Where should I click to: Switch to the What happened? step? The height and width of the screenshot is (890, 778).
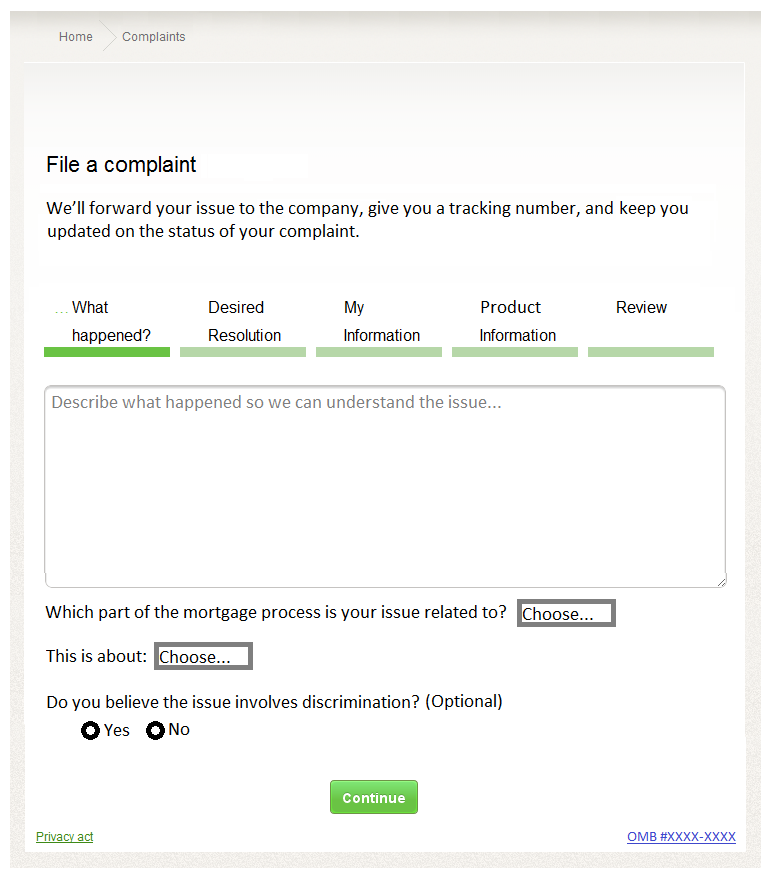click(110, 321)
